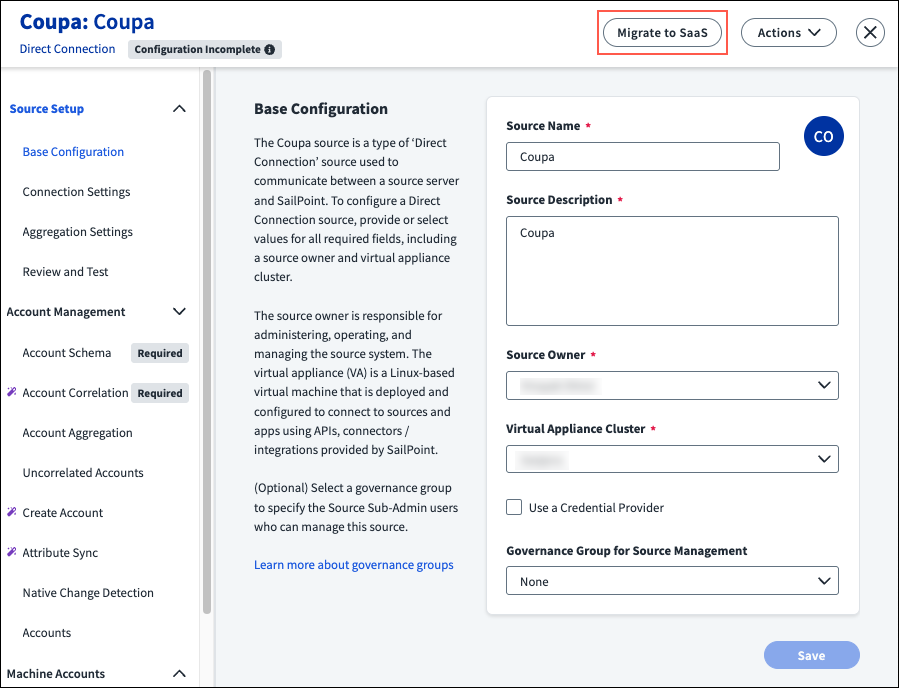Open Aggregation Settings page
The image size is (899, 688).
(x=77, y=232)
